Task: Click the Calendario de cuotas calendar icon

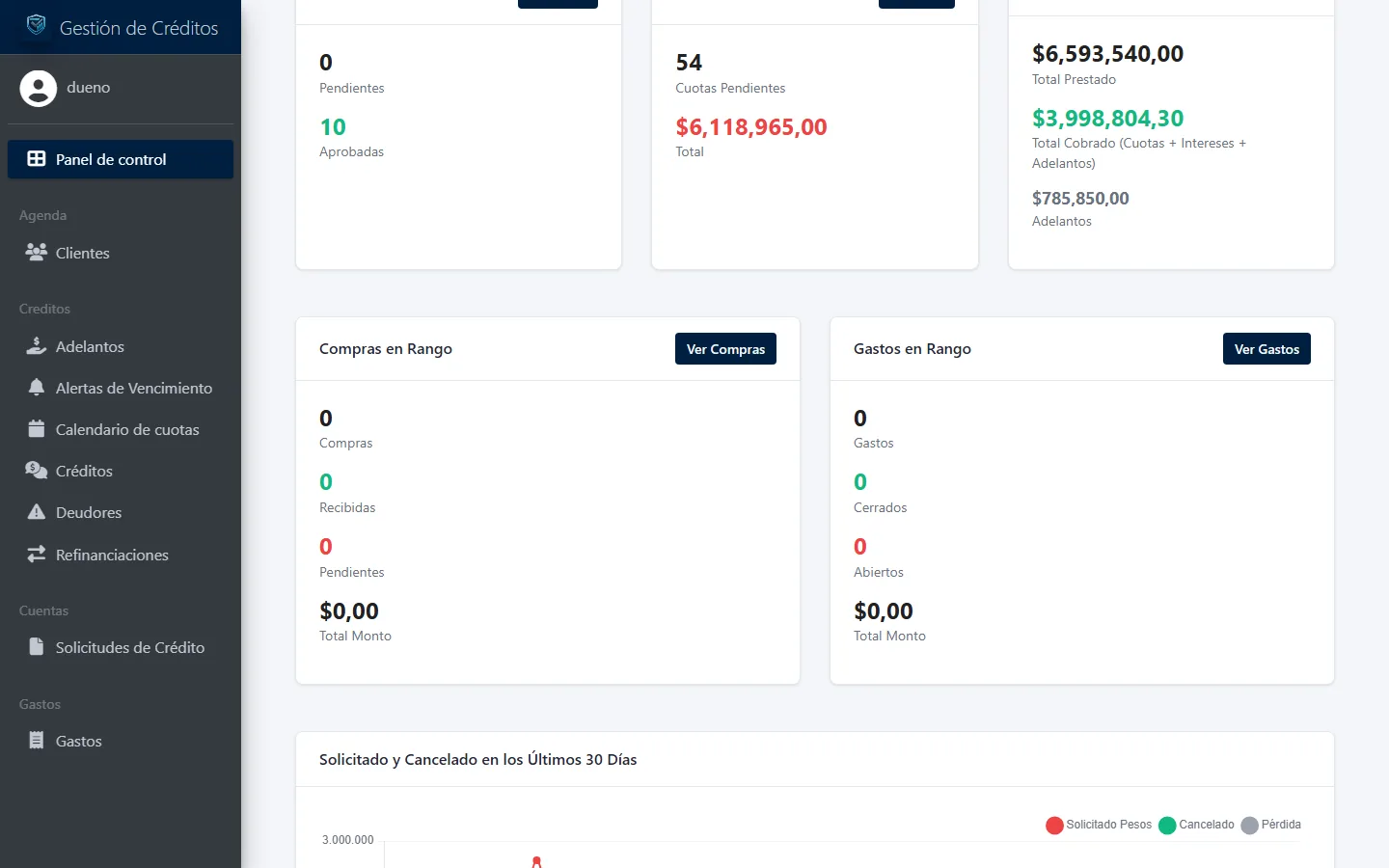Action: click(37, 428)
